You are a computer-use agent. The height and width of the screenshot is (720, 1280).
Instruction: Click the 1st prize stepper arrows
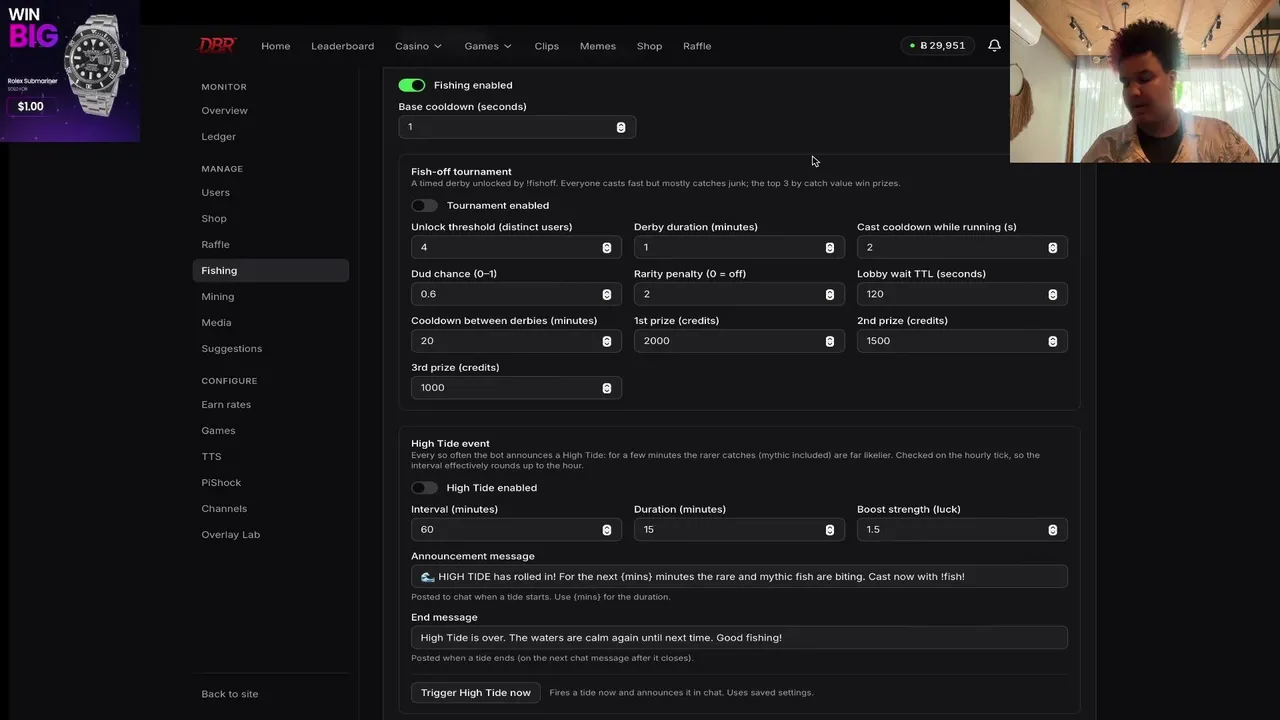(829, 341)
